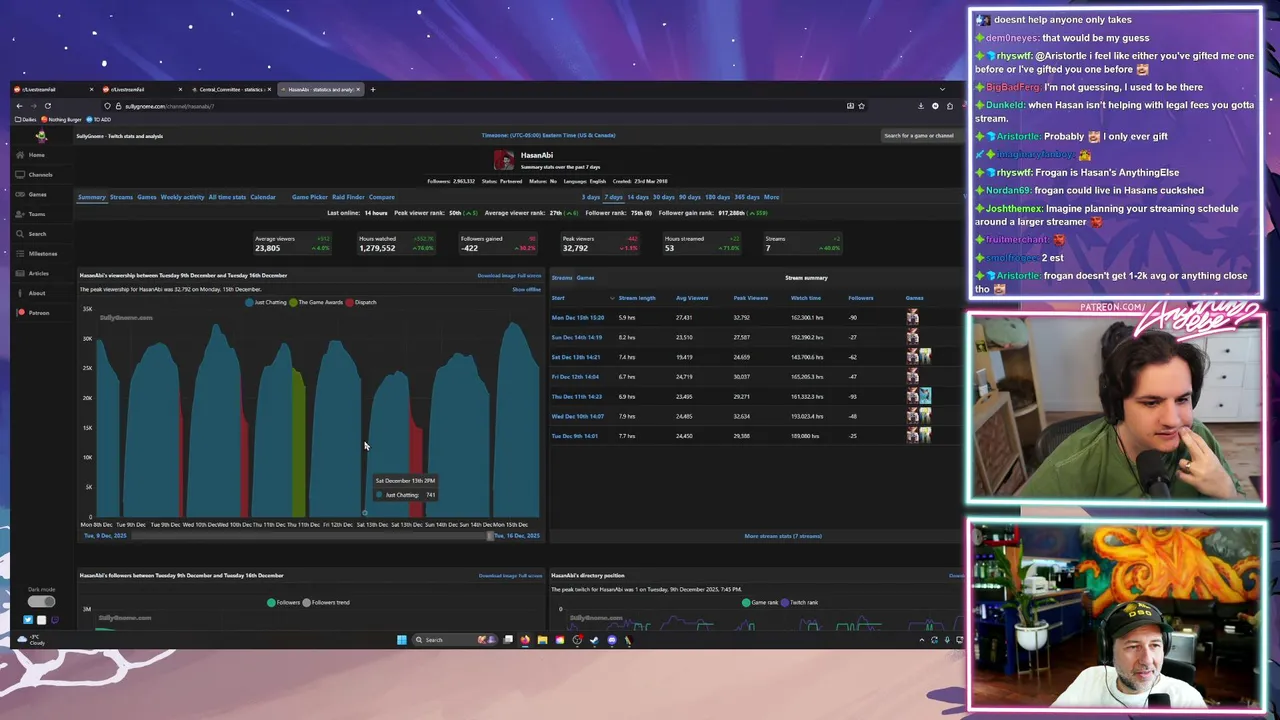Toggle Twitch rank series in directory chart
The height and width of the screenshot is (720, 1280).
point(800,602)
